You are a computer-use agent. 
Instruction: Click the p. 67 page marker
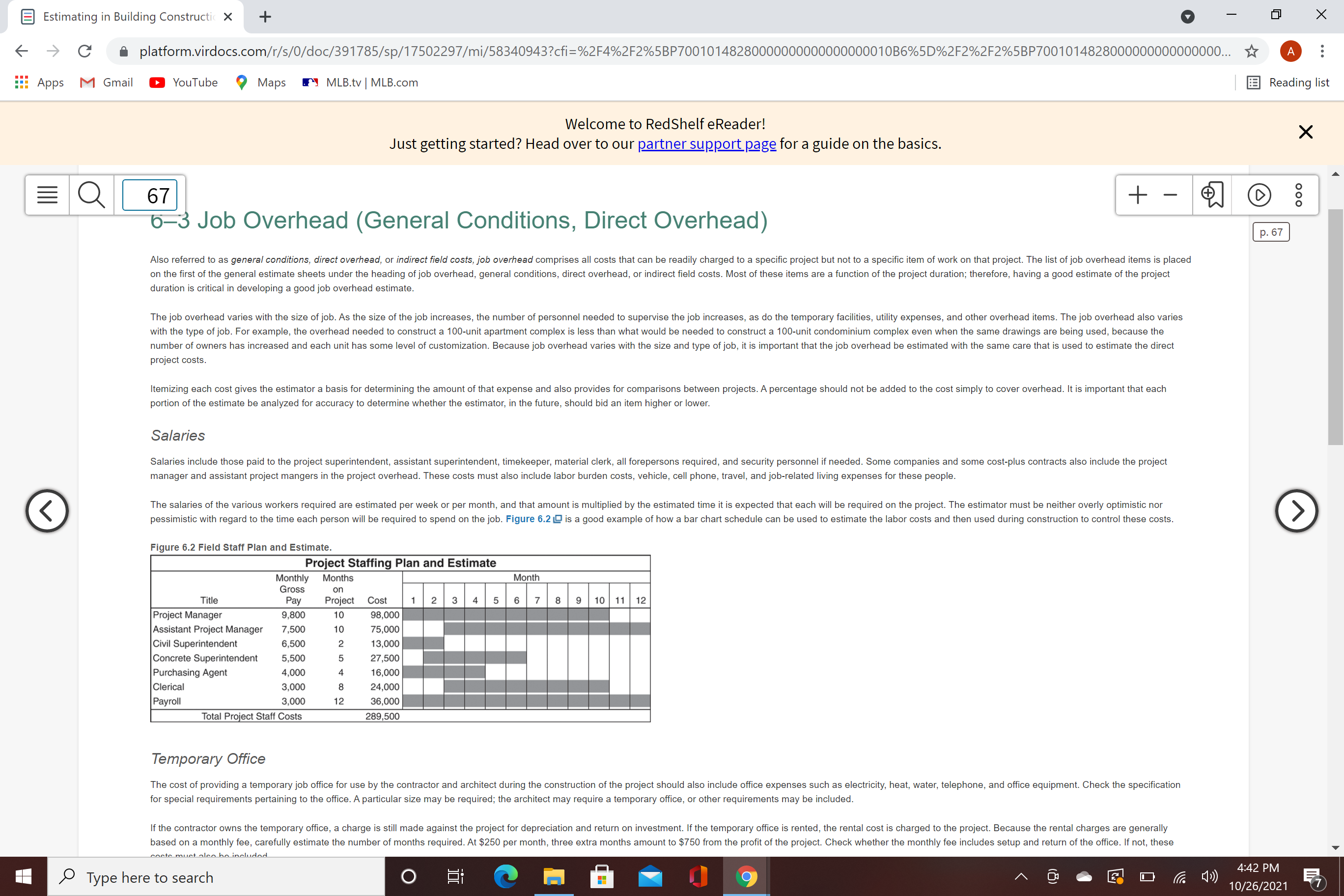pos(1271,232)
